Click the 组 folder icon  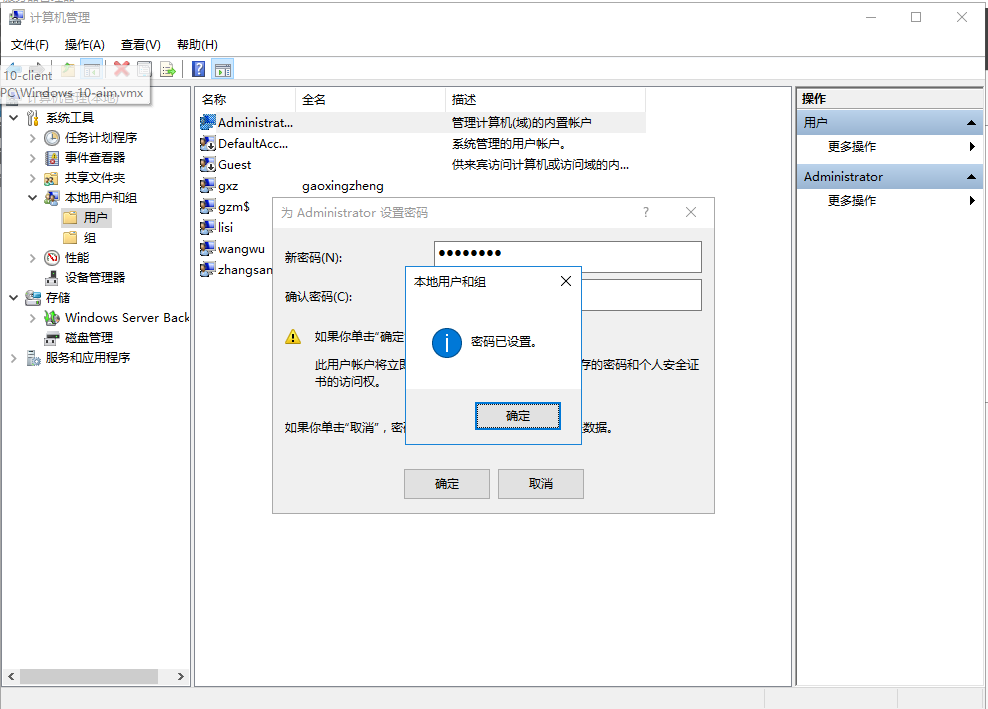(x=71, y=238)
